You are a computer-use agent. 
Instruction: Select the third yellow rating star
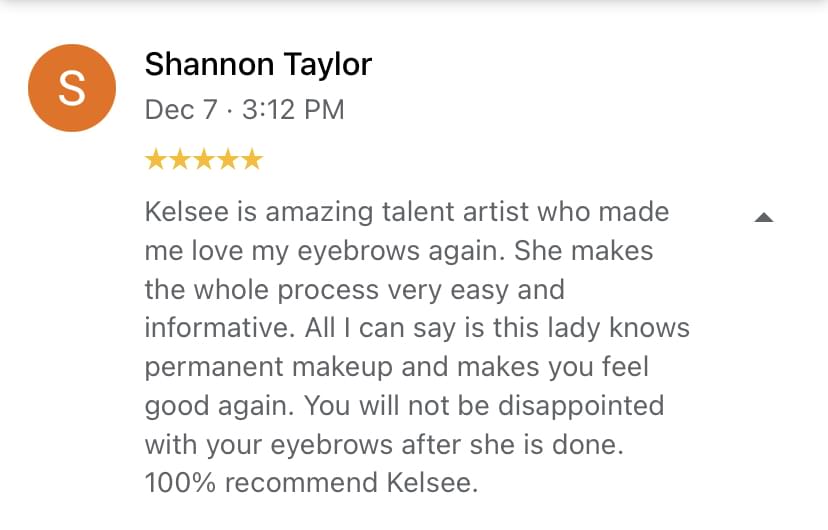tap(204, 159)
